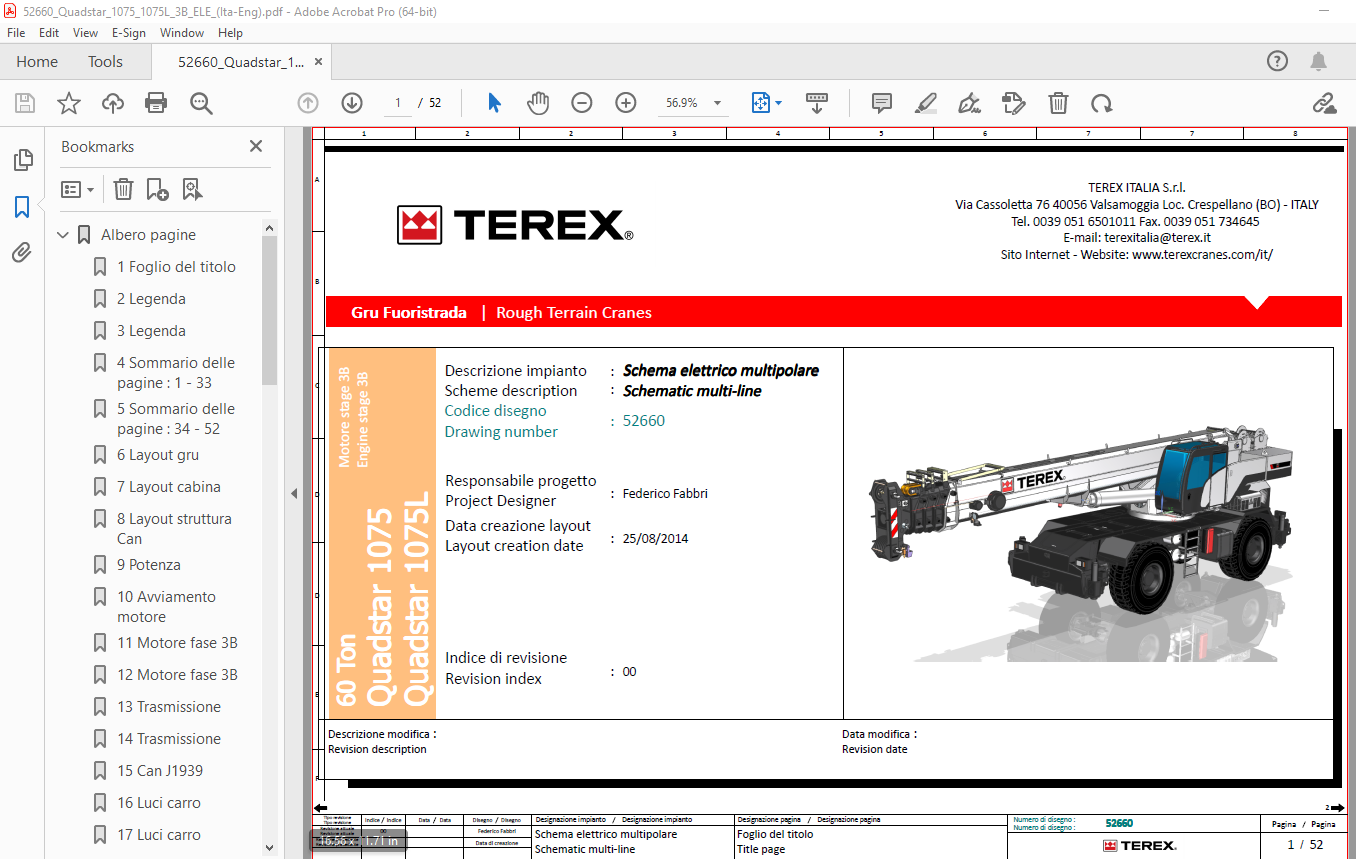Open the Page Thumbnails panel
Image resolution: width=1356 pixels, height=859 pixels.
click(22, 159)
